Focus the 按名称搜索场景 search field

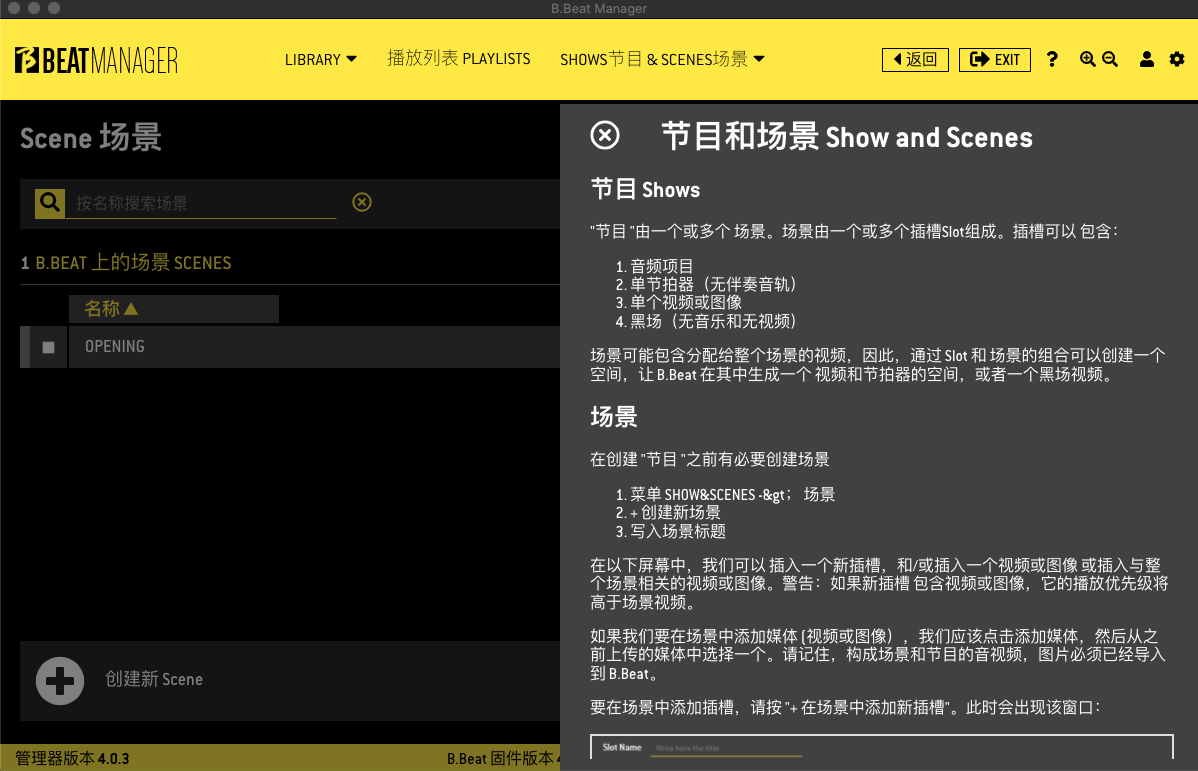(x=201, y=203)
